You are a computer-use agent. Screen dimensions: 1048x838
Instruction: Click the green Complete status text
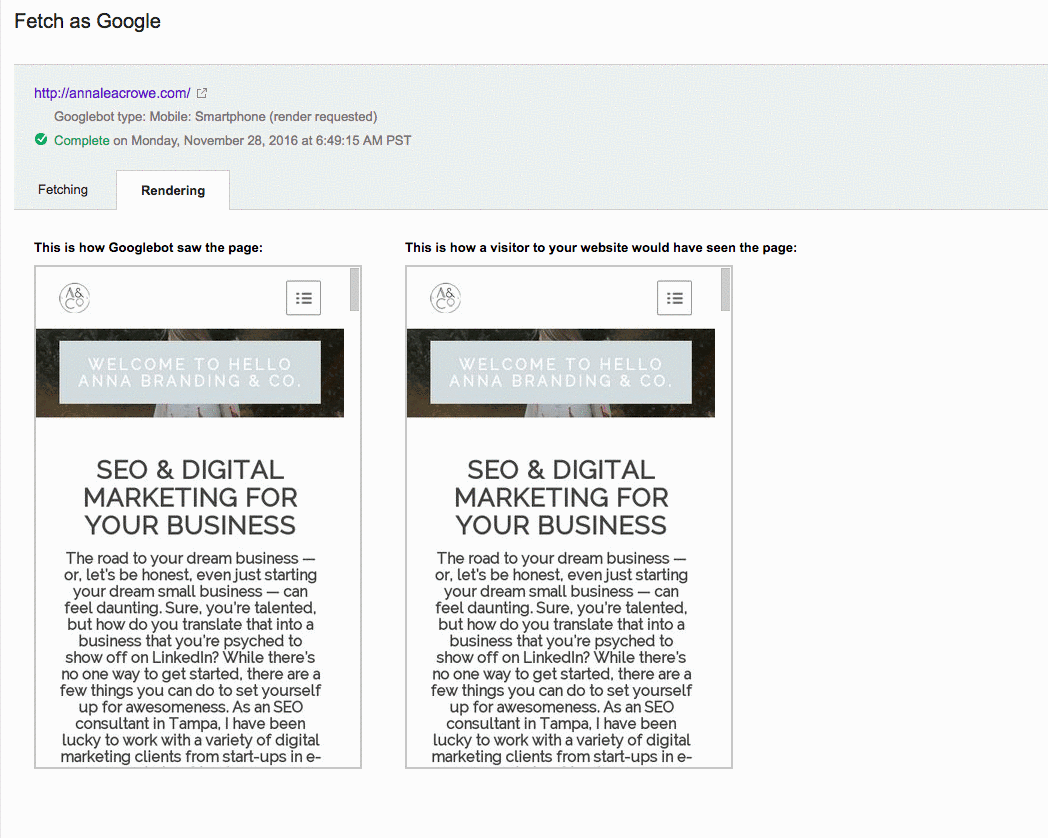[81, 140]
